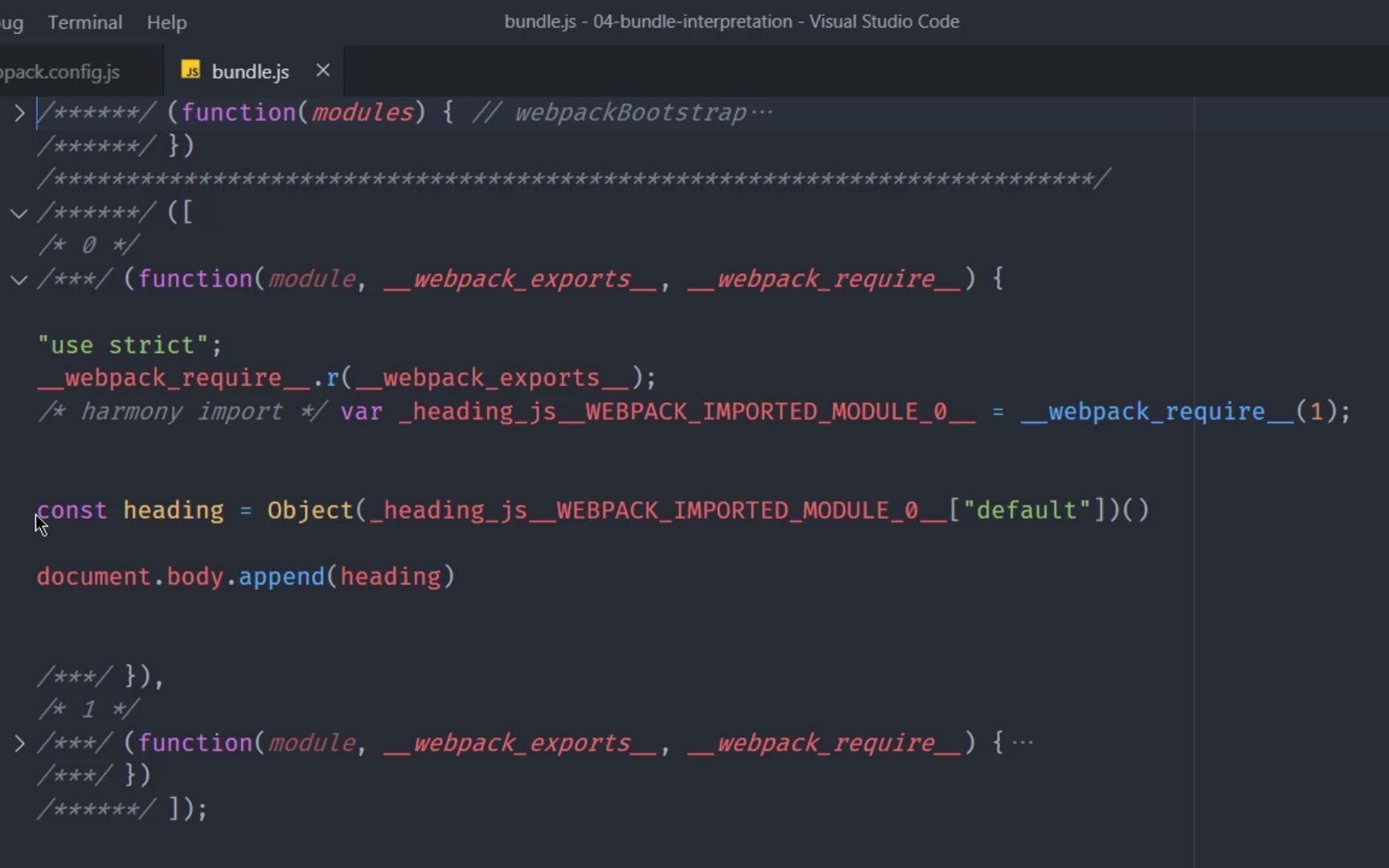
Task: Open the Terminal menu
Action: [85, 22]
